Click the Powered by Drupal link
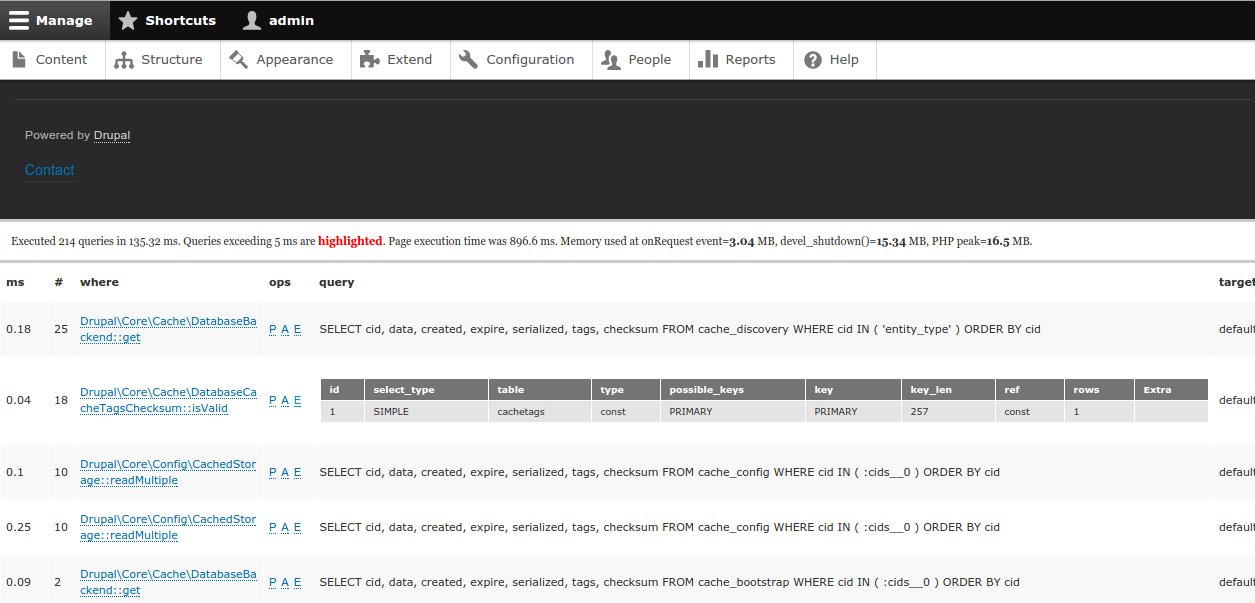This screenshot has height=603, width=1255. point(110,135)
